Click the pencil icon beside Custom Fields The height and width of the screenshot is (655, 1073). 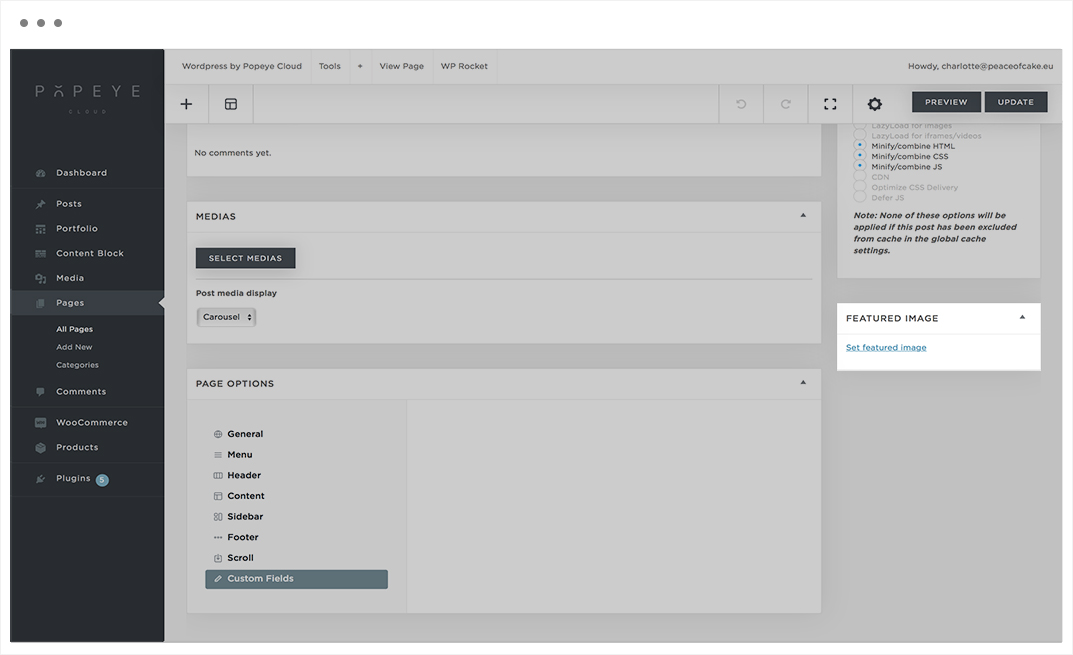(x=218, y=579)
